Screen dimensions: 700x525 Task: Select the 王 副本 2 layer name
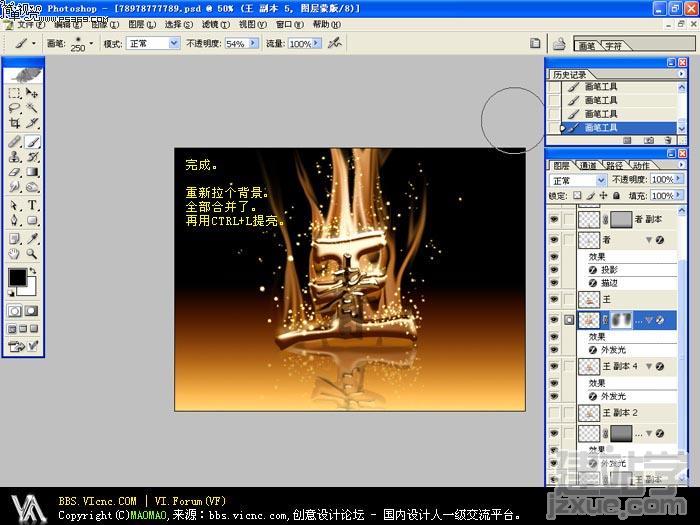pos(620,413)
